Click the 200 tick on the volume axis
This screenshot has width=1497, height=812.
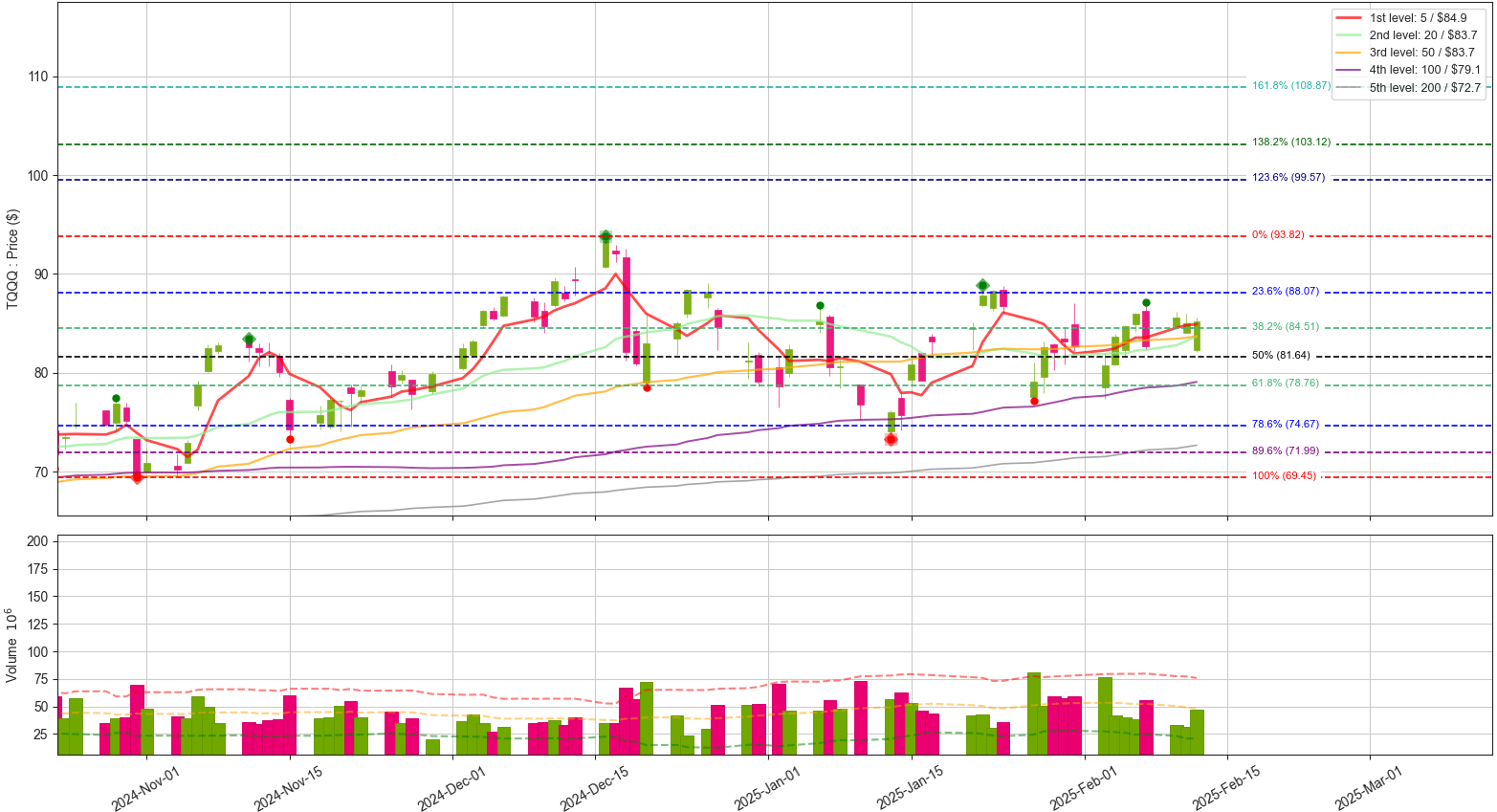coord(37,541)
